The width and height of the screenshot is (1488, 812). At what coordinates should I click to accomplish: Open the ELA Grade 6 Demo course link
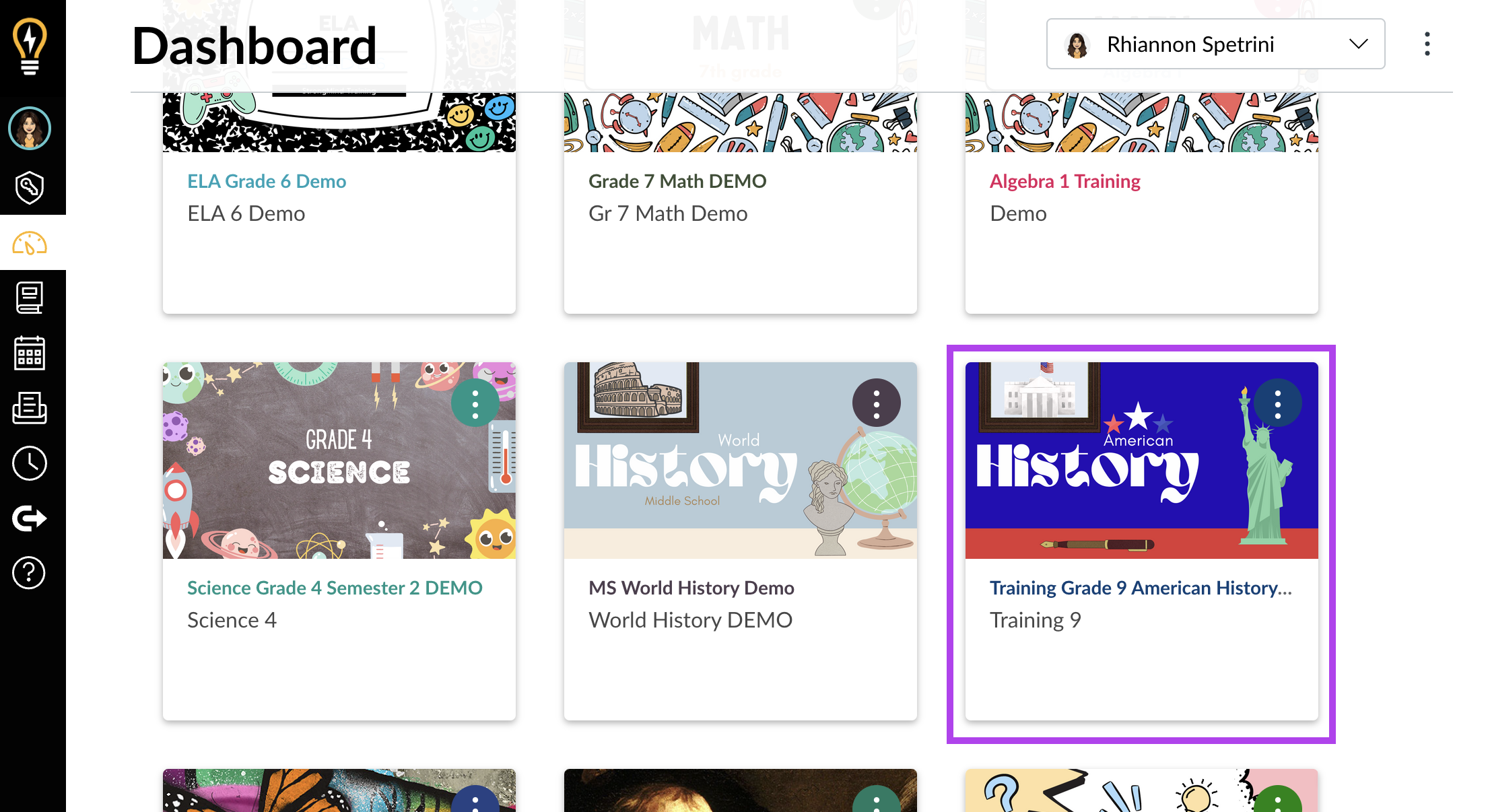pos(267,181)
